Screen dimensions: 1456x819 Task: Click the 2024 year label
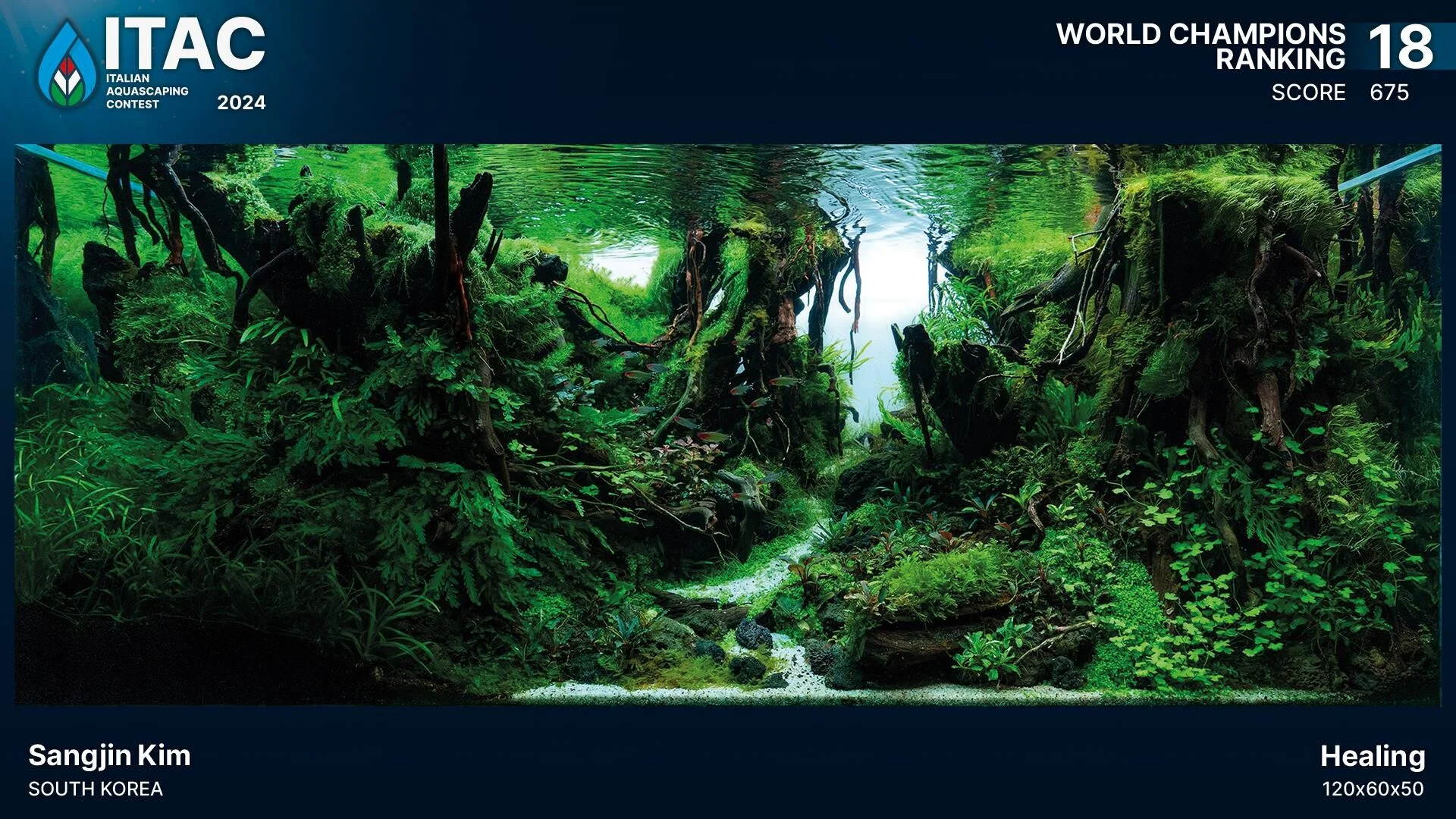(241, 103)
